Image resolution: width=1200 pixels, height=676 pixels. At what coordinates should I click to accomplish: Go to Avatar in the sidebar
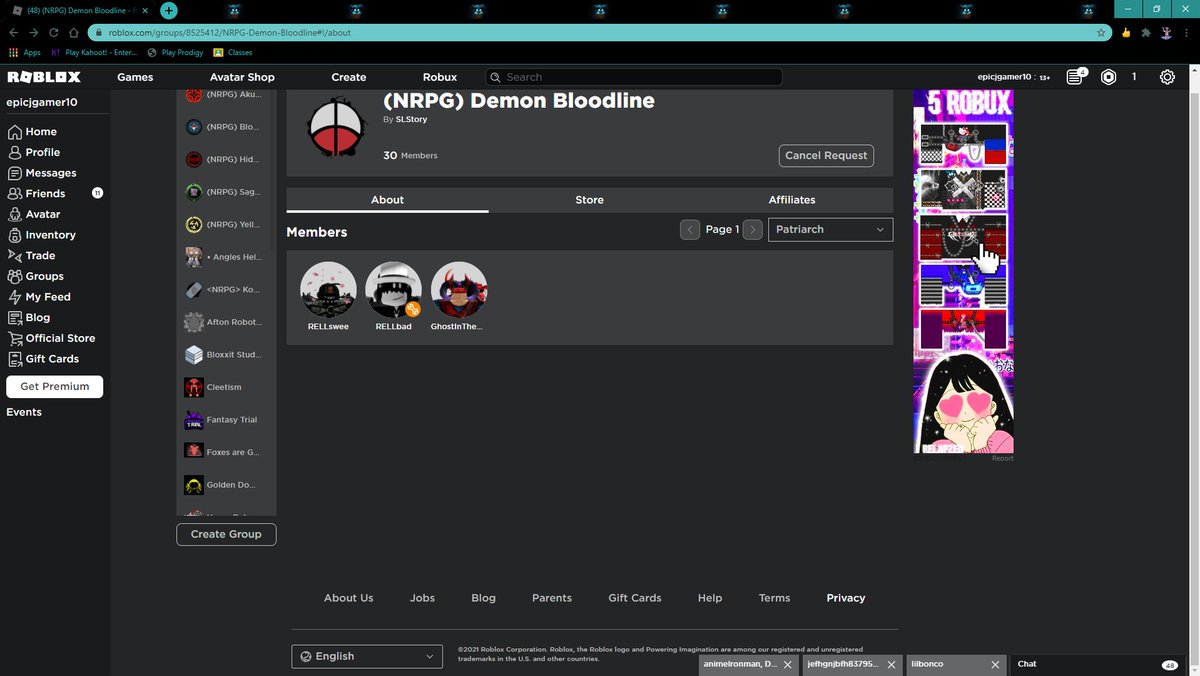click(34, 214)
